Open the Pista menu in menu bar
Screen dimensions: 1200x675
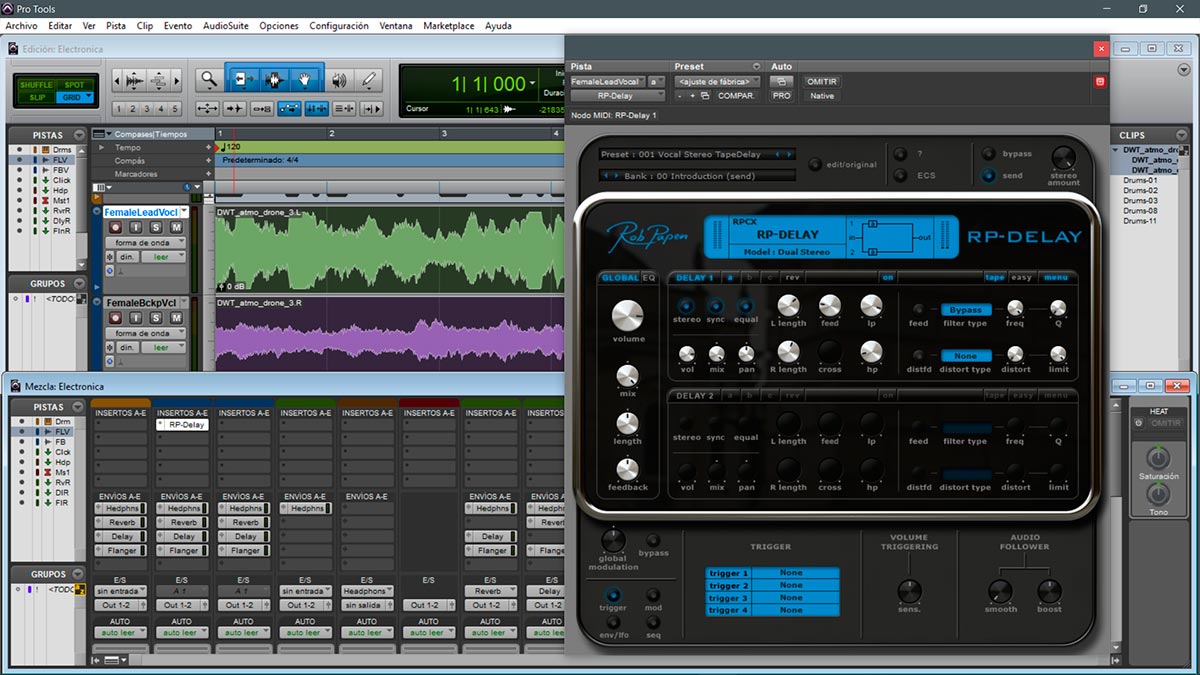(x=116, y=25)
